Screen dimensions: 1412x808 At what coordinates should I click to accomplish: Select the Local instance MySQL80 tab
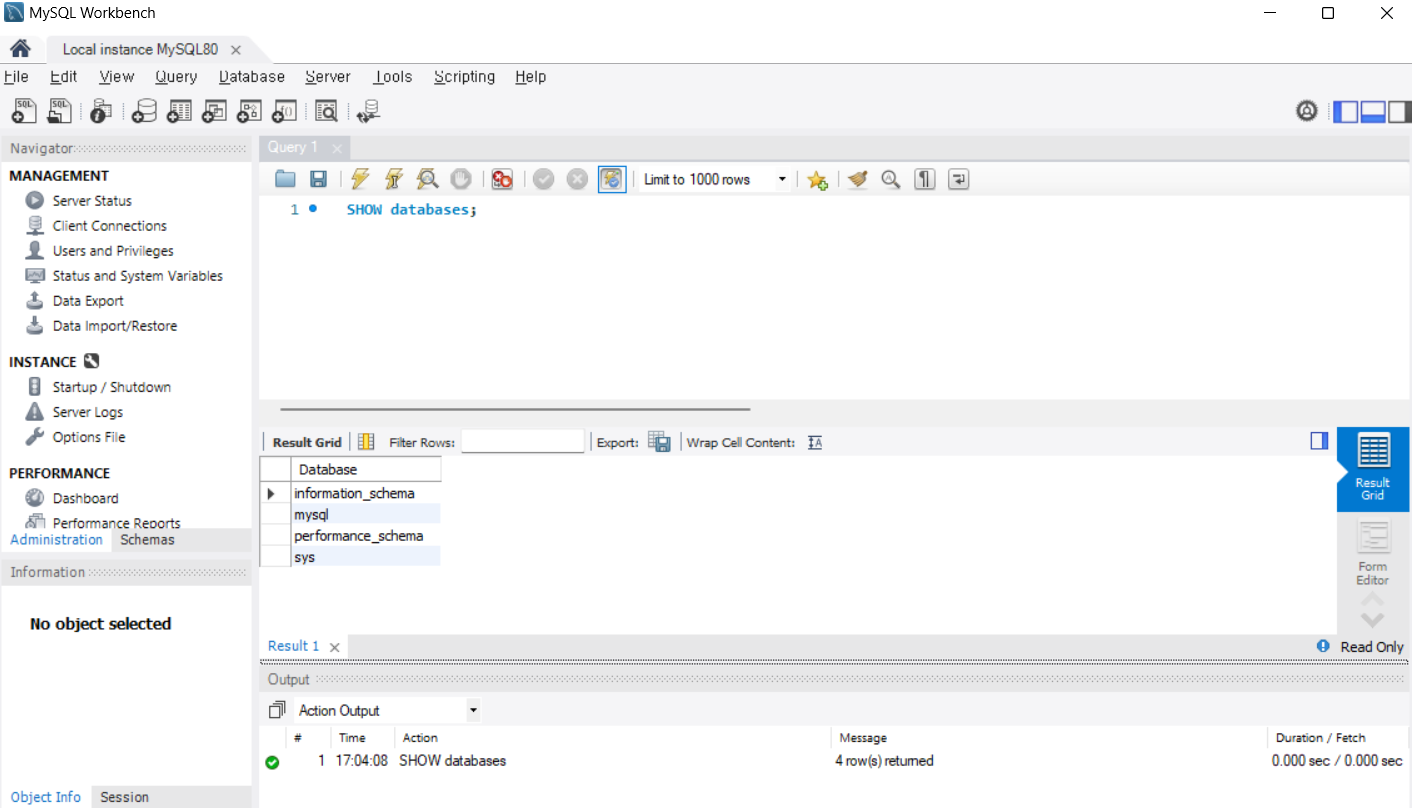pos(140,49)
